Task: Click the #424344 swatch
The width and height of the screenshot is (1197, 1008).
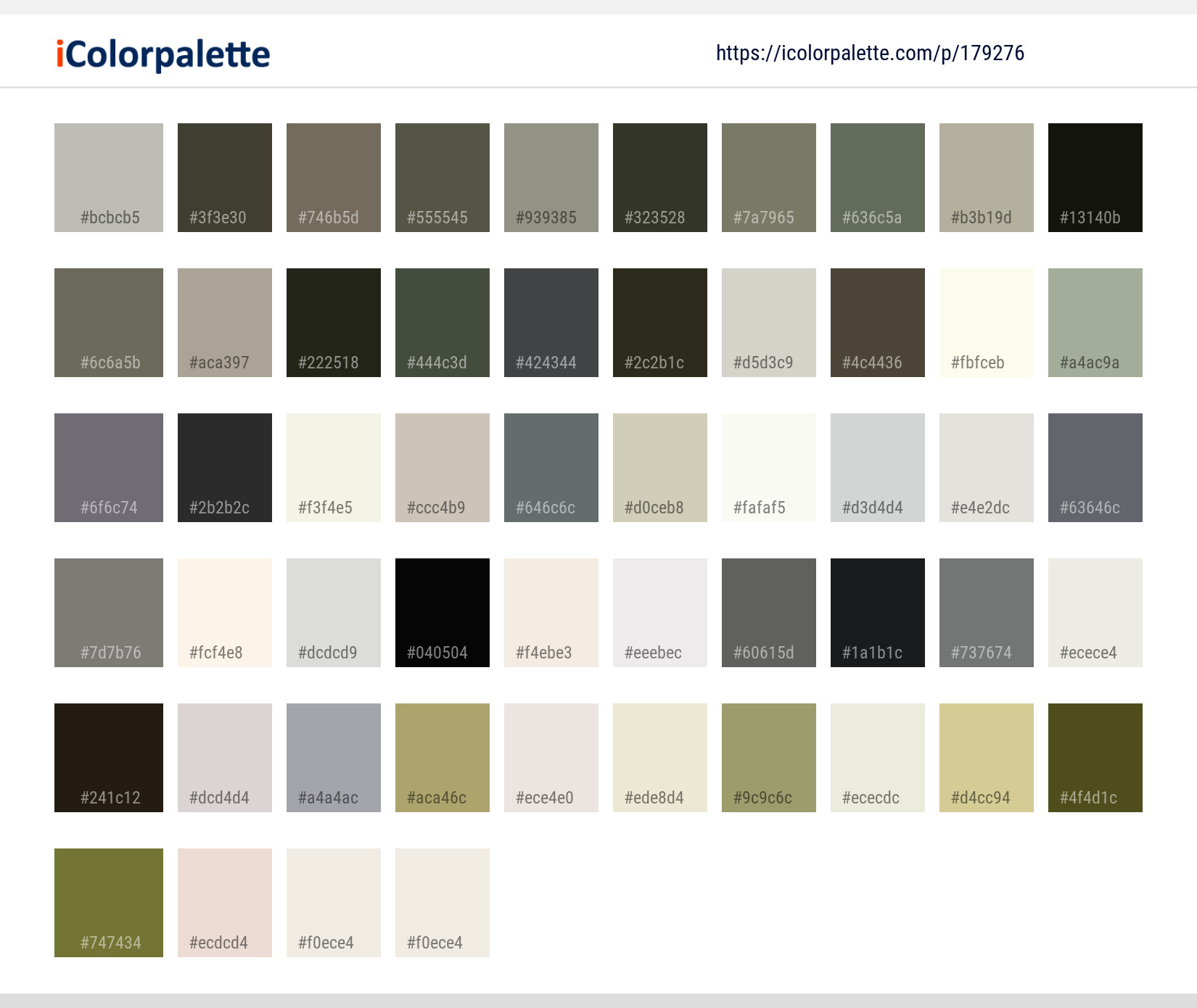Action: tap(551, 323)
